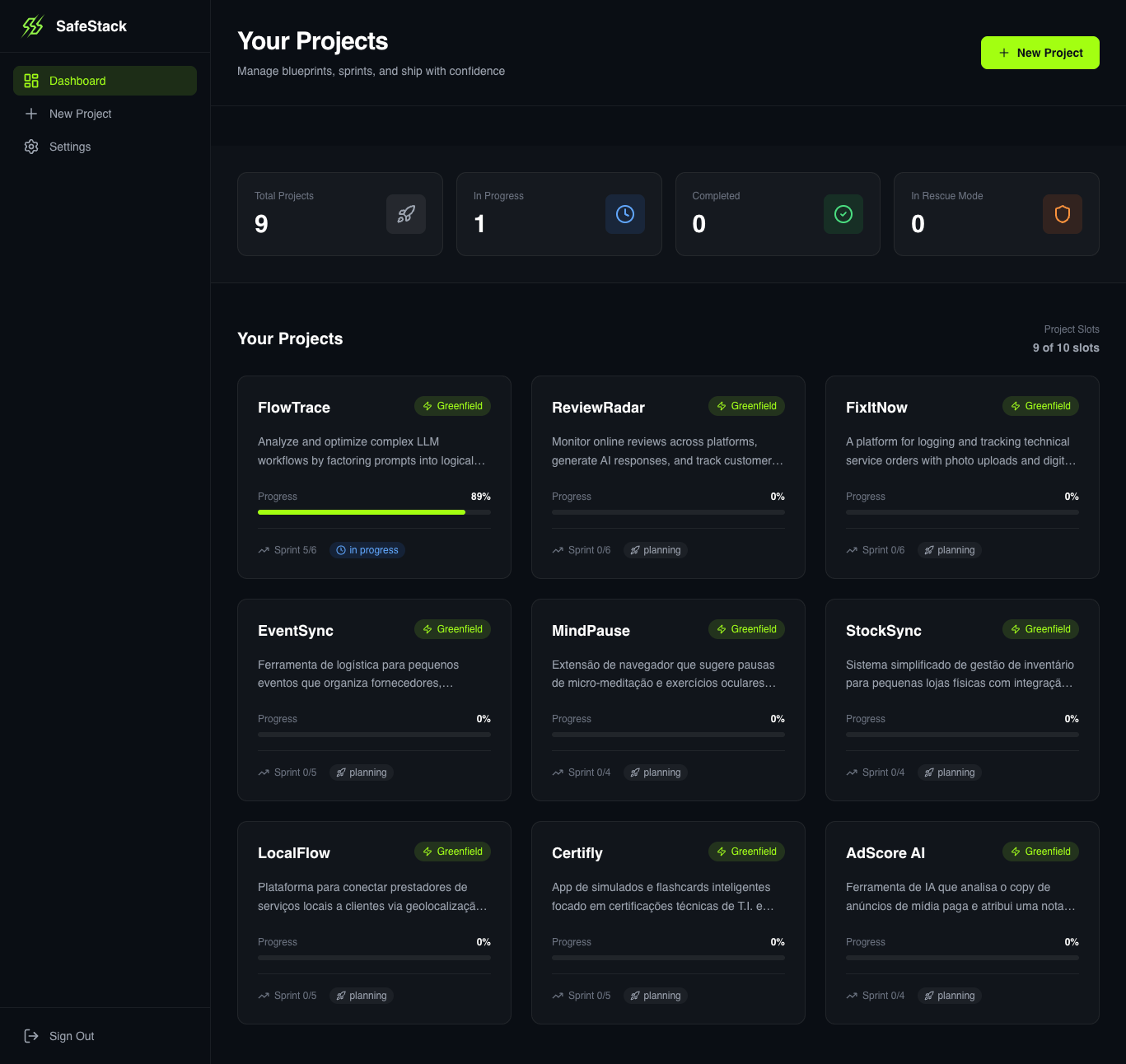
Task: Click the planning tag on EventSync
Action: tap(361, 772)
